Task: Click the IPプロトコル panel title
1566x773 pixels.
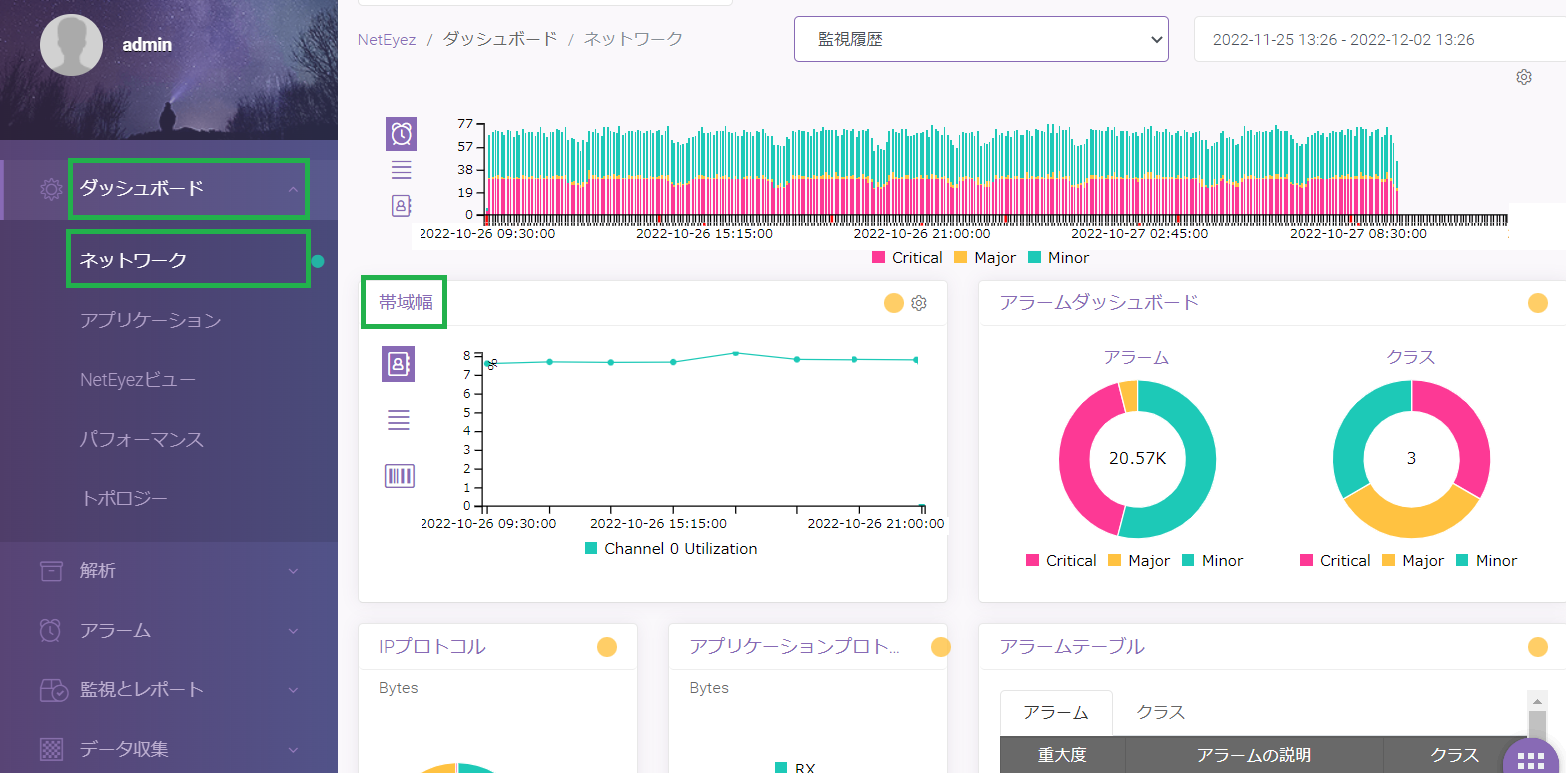Action: click(432, 646)
